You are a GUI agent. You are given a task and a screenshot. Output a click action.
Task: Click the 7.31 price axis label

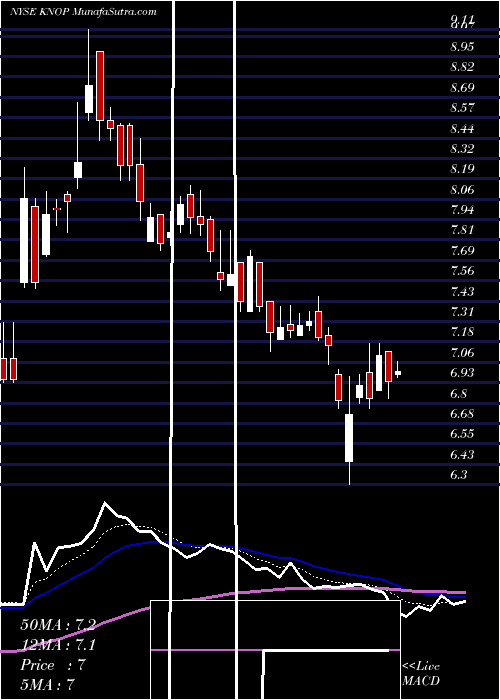[x=462, y=311]
